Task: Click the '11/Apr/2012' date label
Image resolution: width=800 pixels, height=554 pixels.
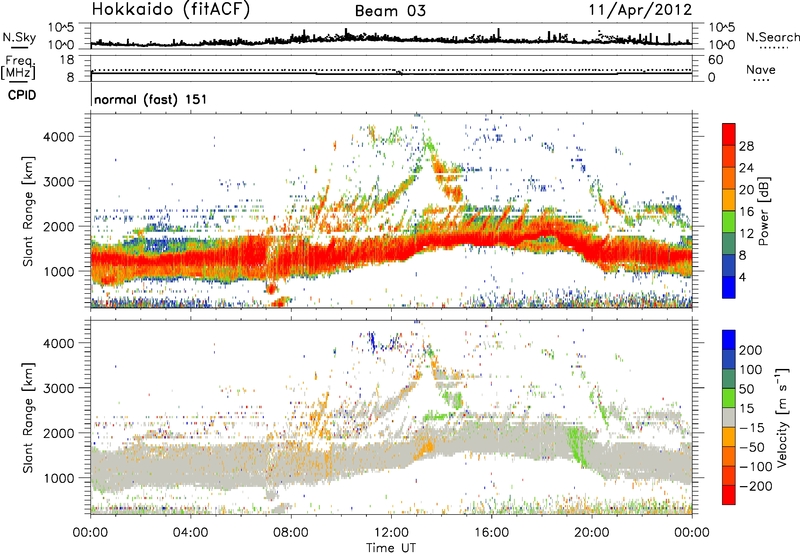Action: coord(640,10)
